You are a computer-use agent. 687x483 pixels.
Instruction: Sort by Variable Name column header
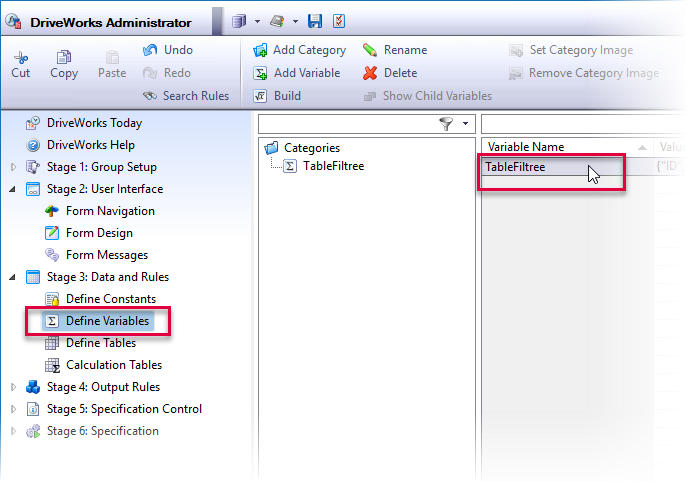pyautogui.click(x=567, y=147)
